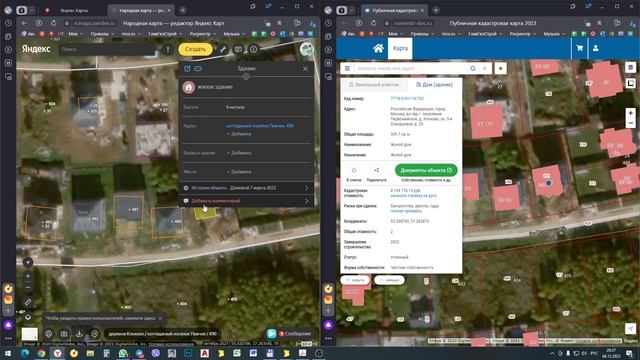This screenshot has width=640, height=360.
Task: Open the layers icon on Yandex map
Action: (28, 317)
